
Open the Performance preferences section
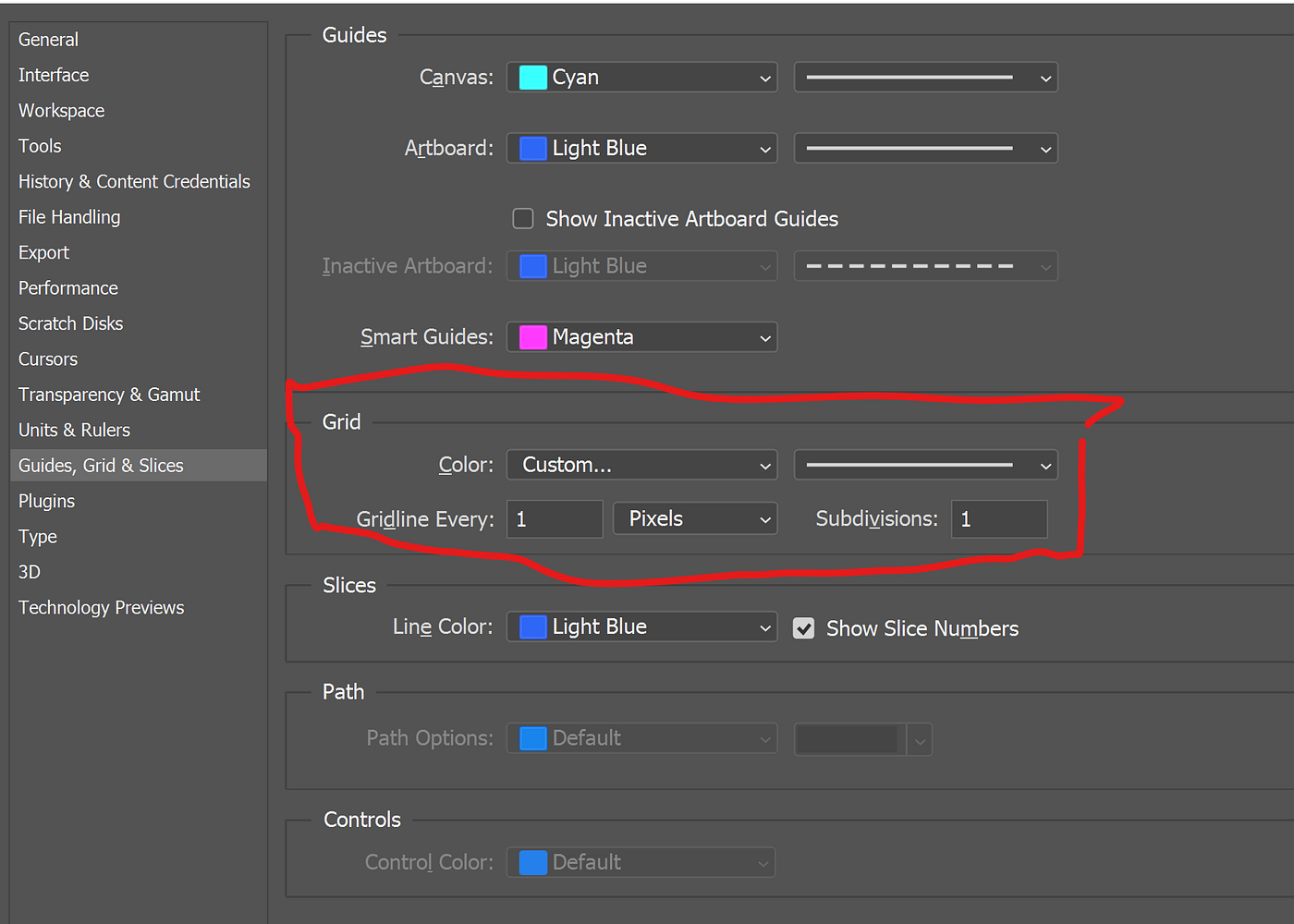click(x=67, y=287)
